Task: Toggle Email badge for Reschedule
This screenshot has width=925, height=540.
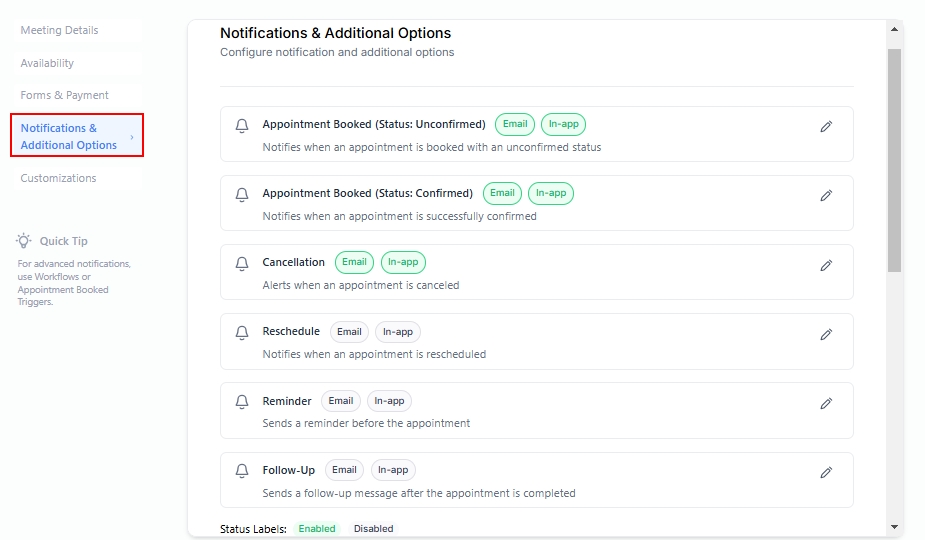Action: (349, 332)
